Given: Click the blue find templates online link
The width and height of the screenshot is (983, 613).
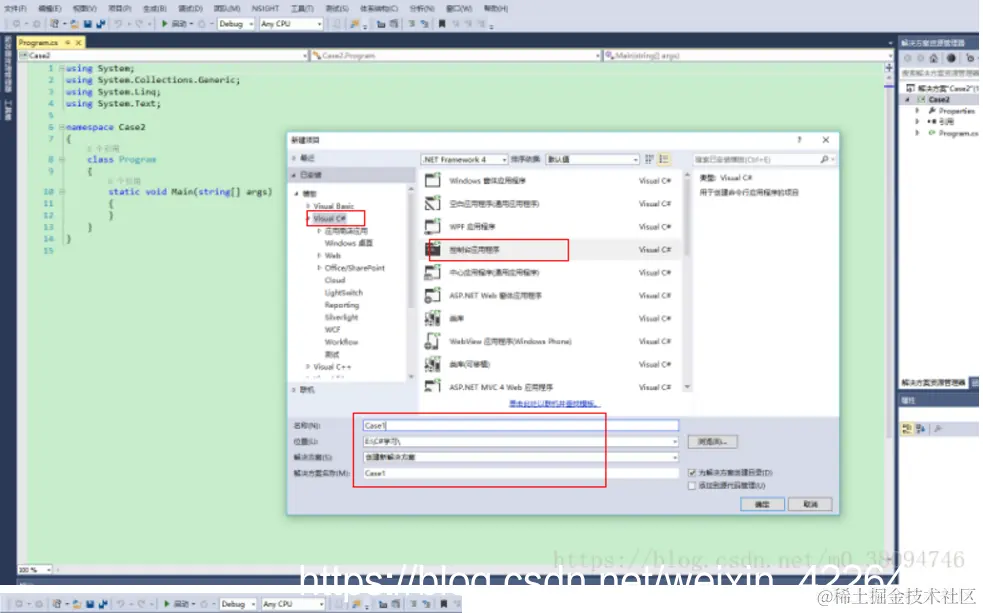Looking at the screenshot, I should (x=554, y=404).
